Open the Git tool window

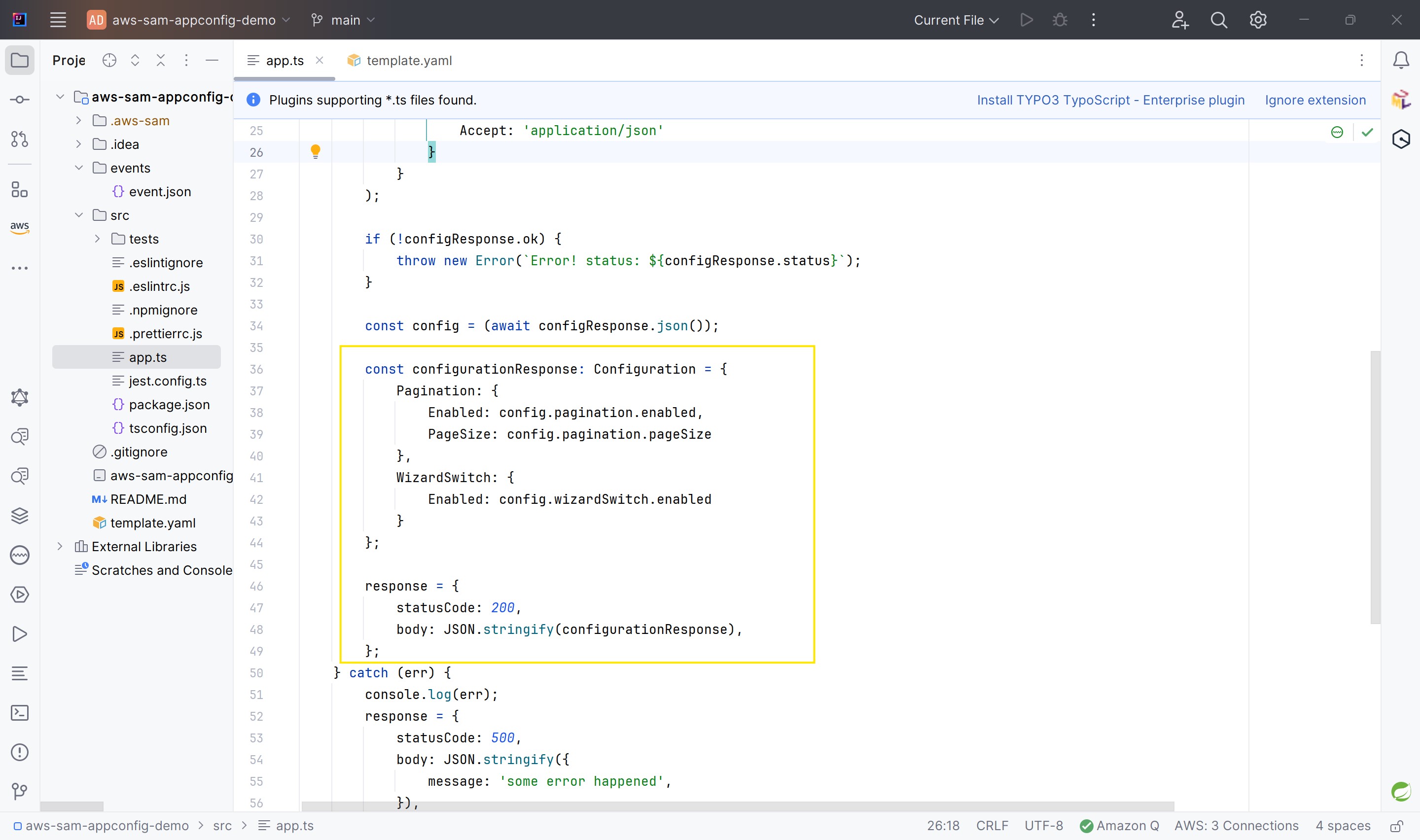pyautogui.click(x=20, y=791)
